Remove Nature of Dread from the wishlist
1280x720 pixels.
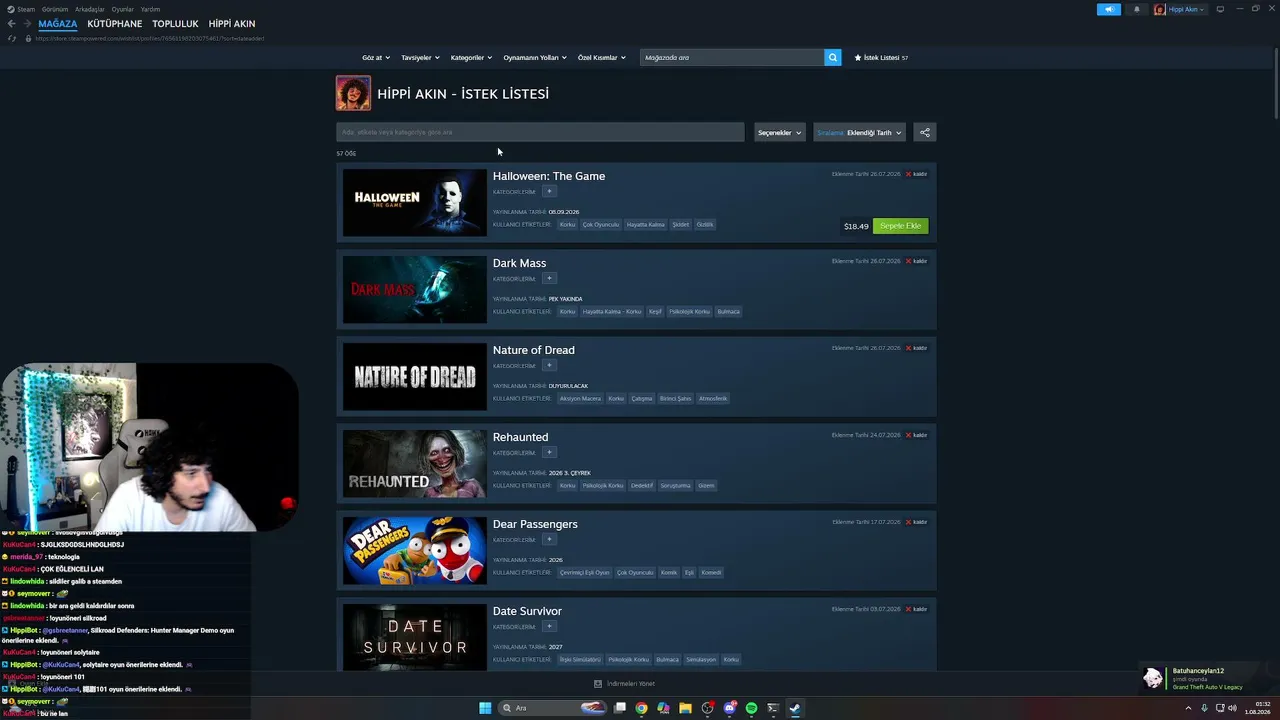pyautogui.click(x=916, y=348)
